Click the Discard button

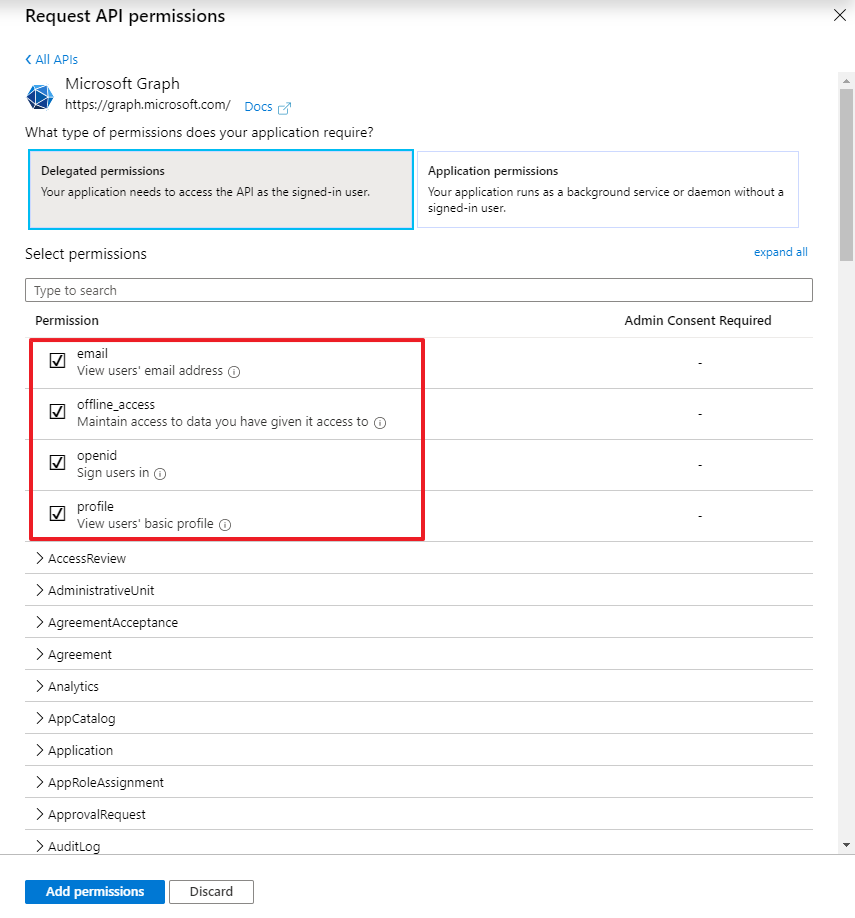(x=211, y=891)
